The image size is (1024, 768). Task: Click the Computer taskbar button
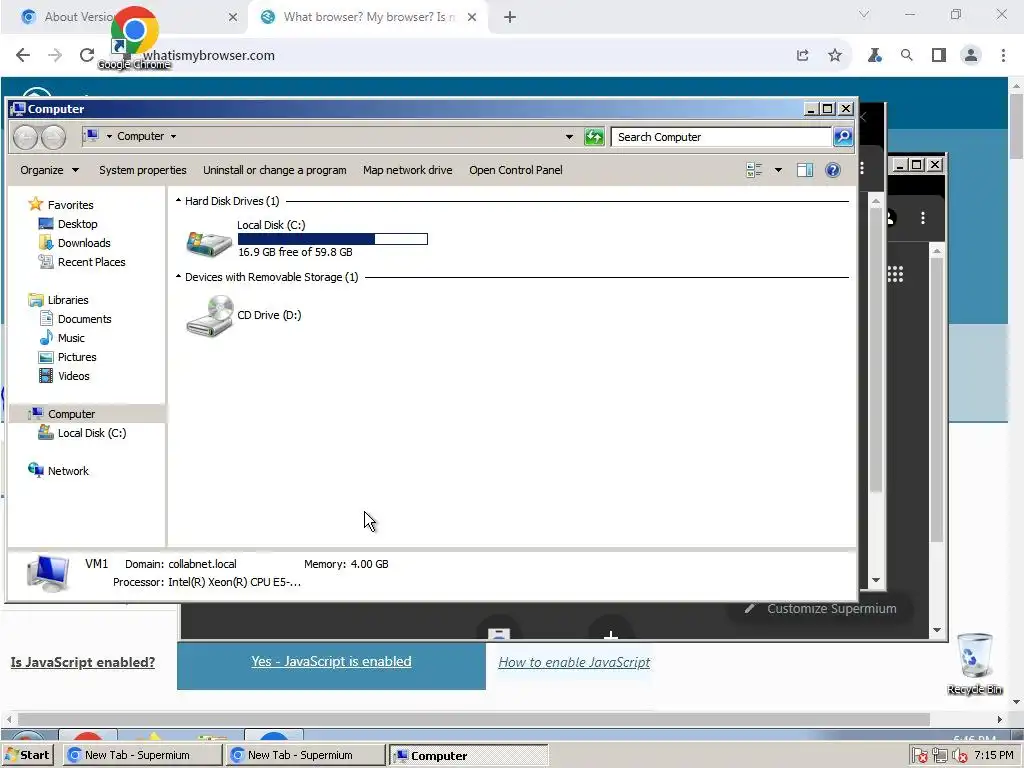click(x=468, y=755)
